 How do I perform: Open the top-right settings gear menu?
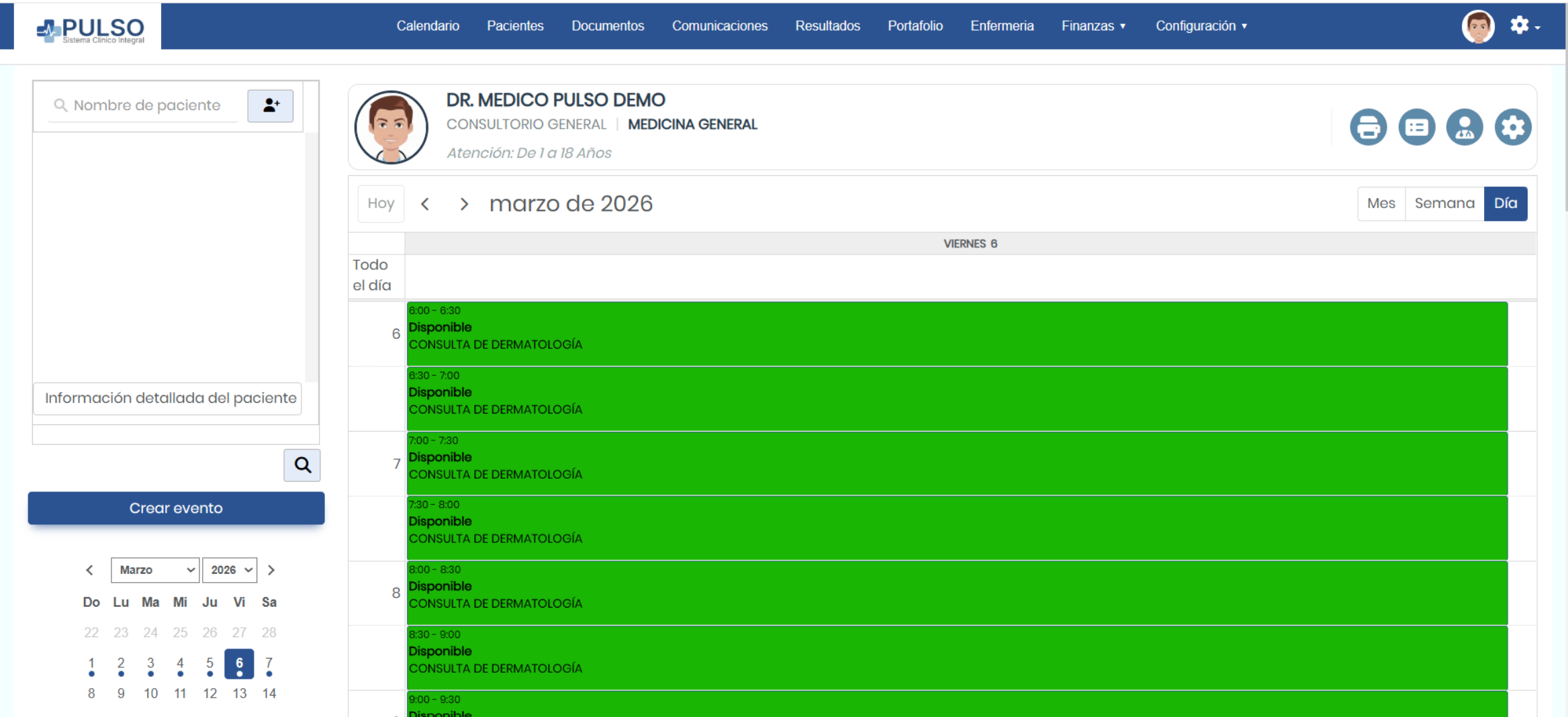pos(1523,26)
